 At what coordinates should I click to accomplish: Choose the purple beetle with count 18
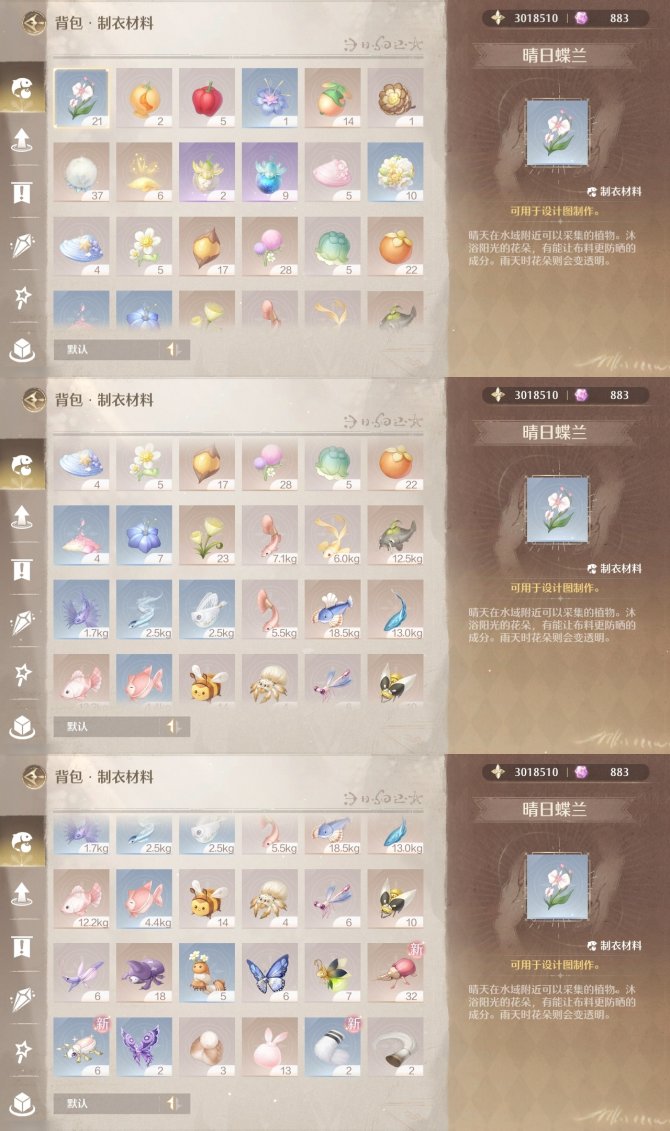click(x=144, y=973)
